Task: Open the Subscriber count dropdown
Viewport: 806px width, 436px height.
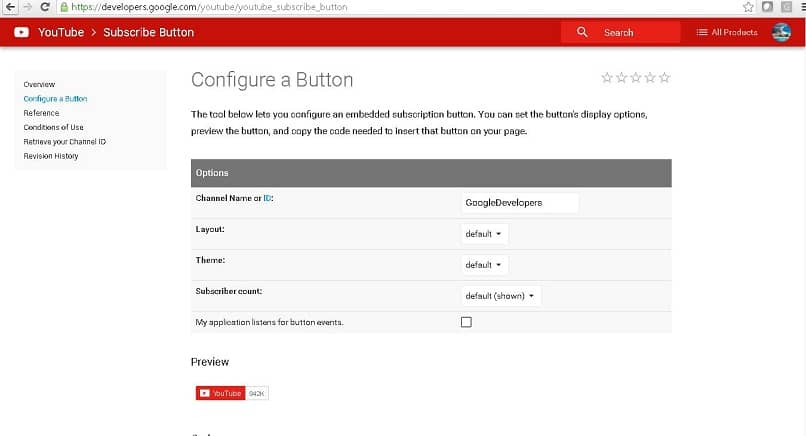Action: point(501,296)
